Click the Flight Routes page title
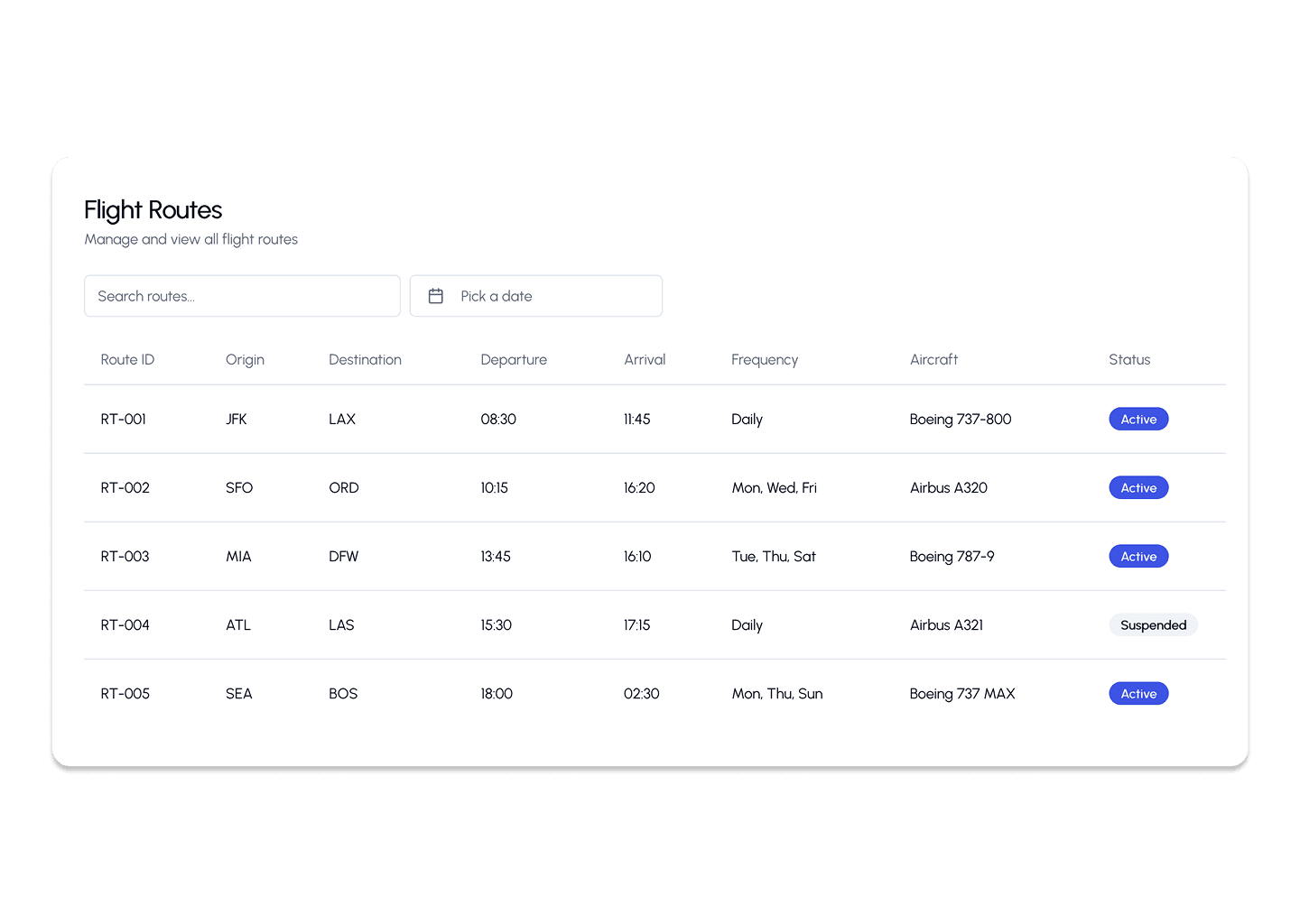 153,210
